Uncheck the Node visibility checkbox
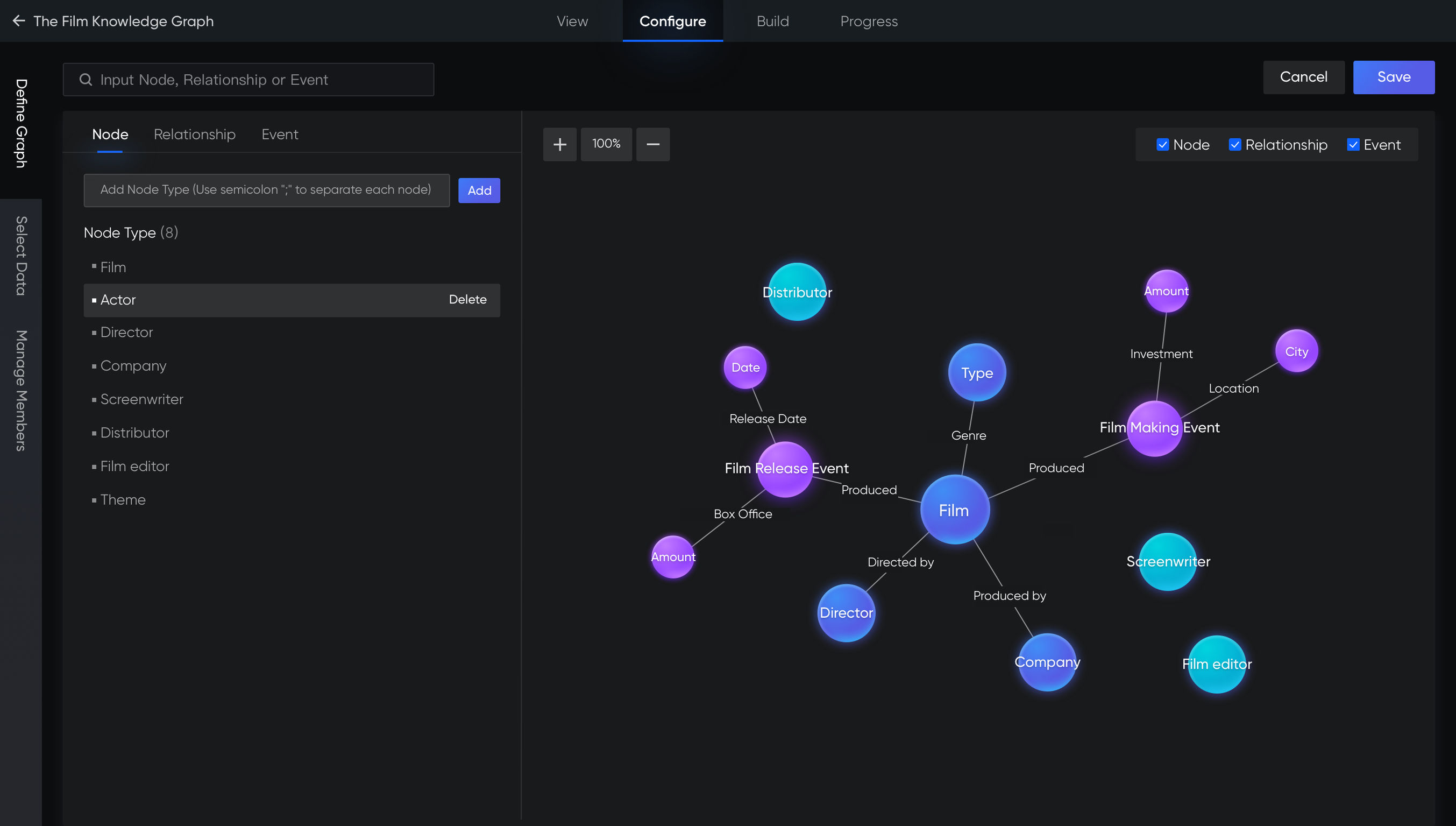This screenshot has width=1456, height=826. (x=1163, y=145)
